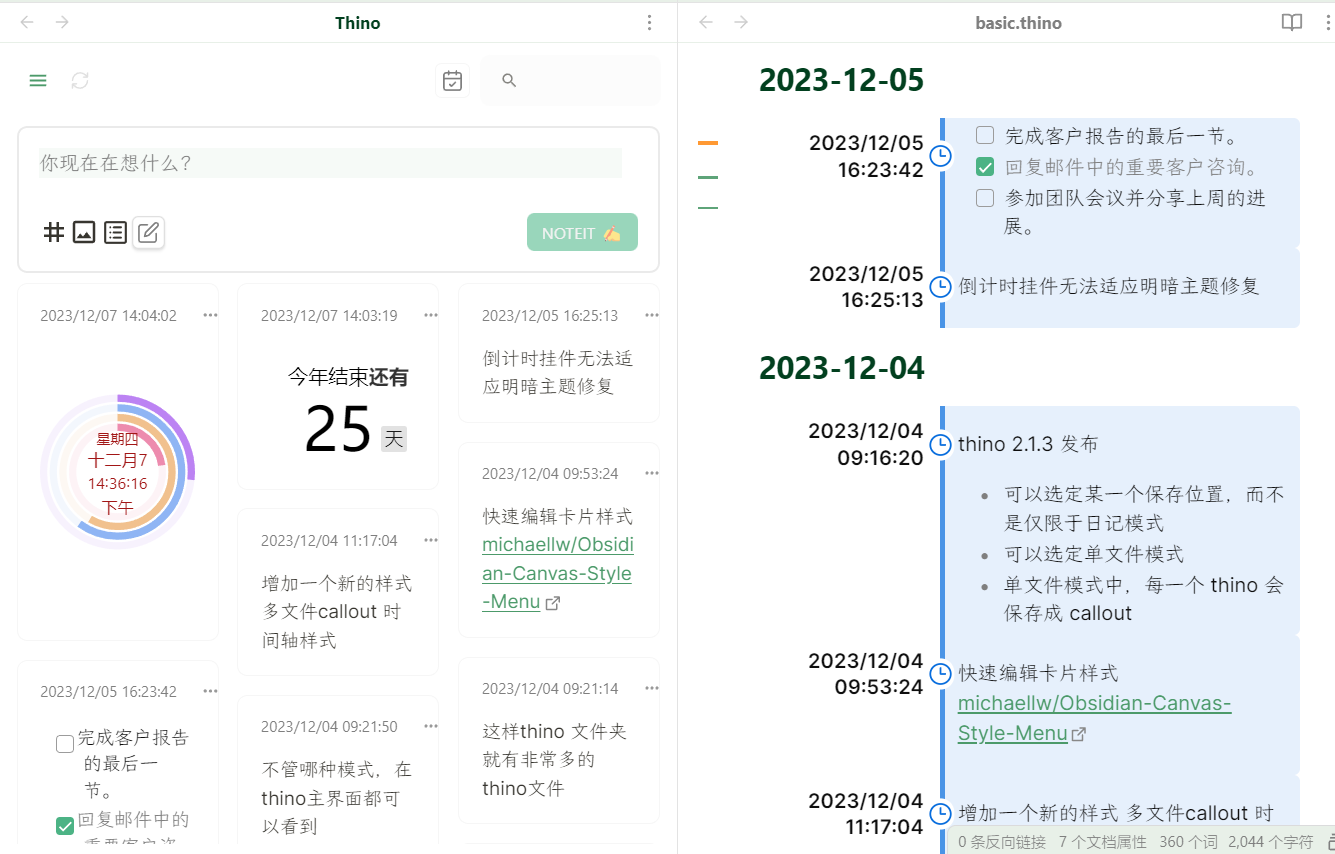Jump to orange outline marker

708,143
